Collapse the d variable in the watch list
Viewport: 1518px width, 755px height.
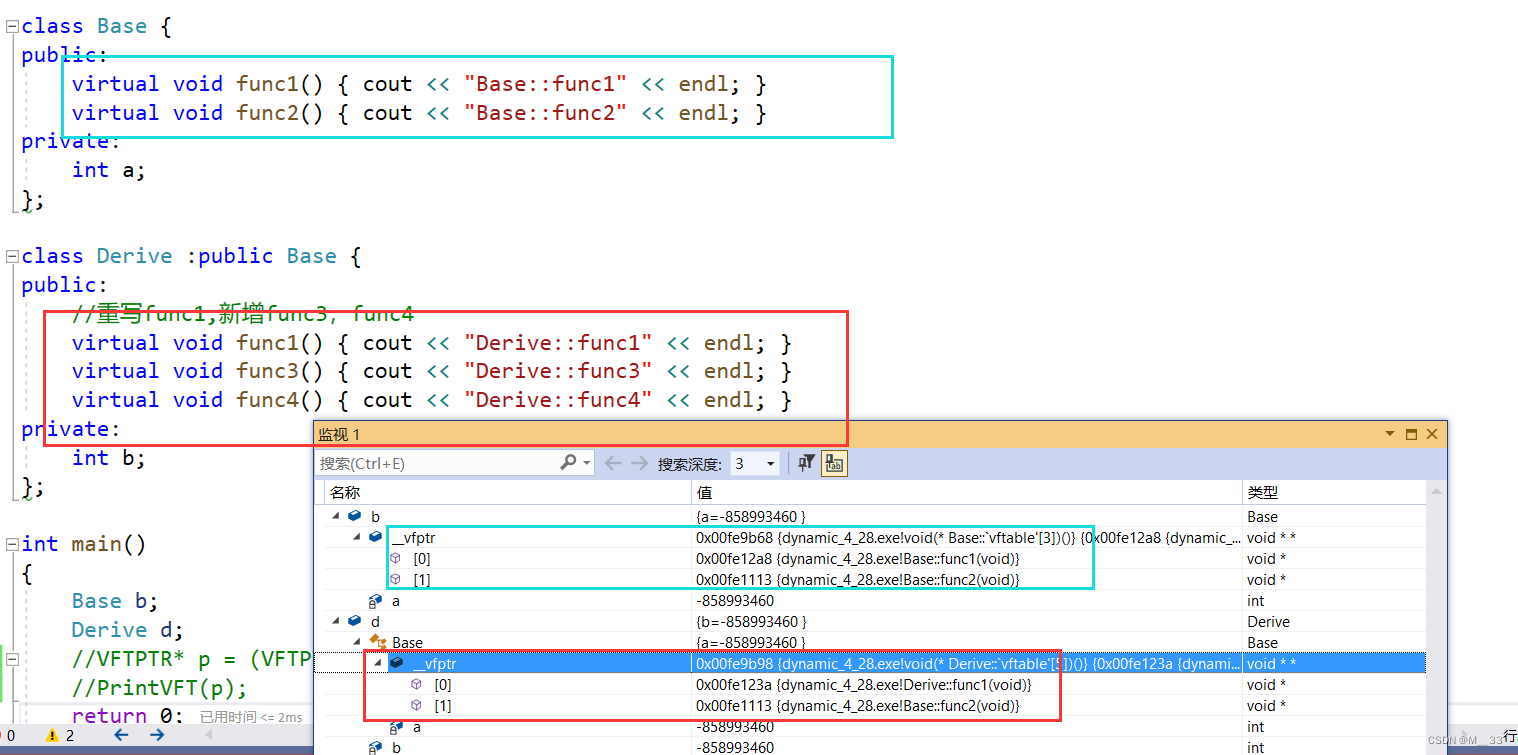336,621
